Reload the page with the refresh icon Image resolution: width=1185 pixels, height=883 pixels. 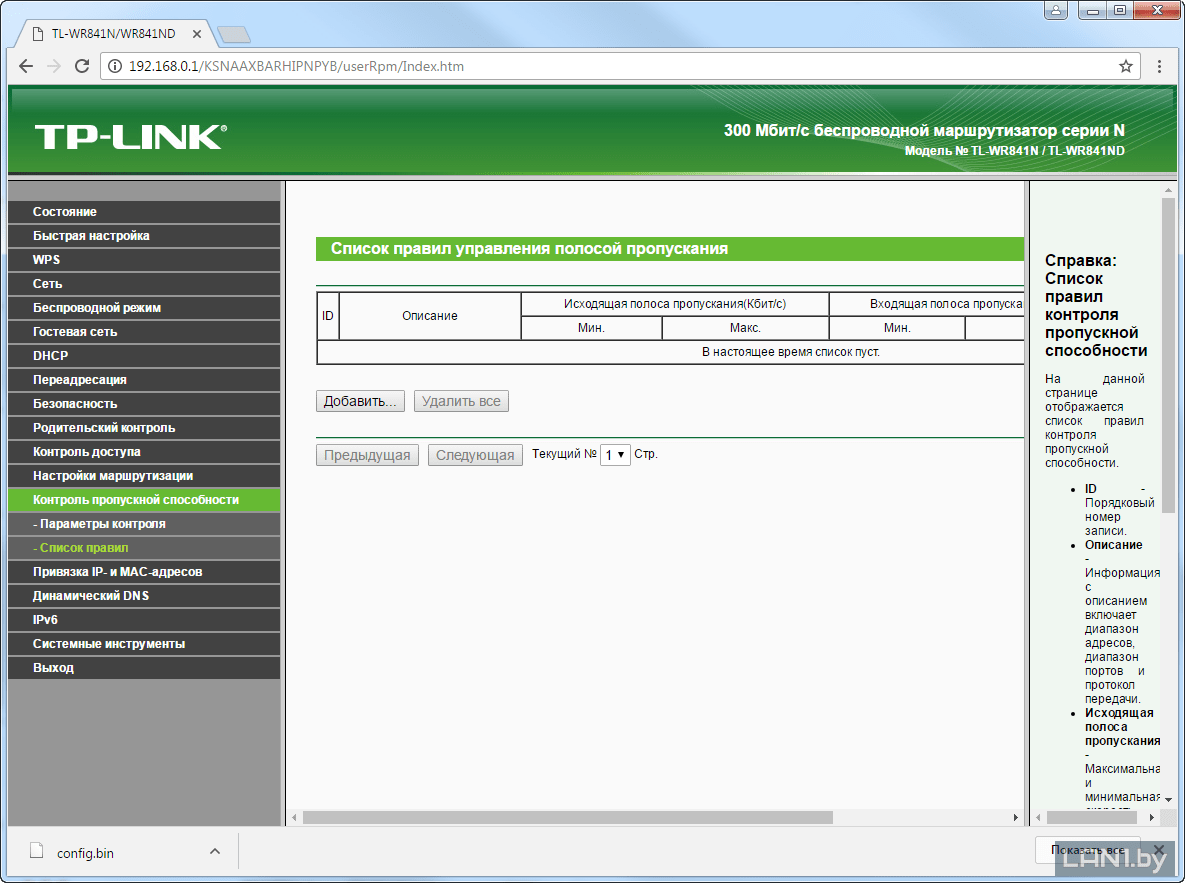82,66
